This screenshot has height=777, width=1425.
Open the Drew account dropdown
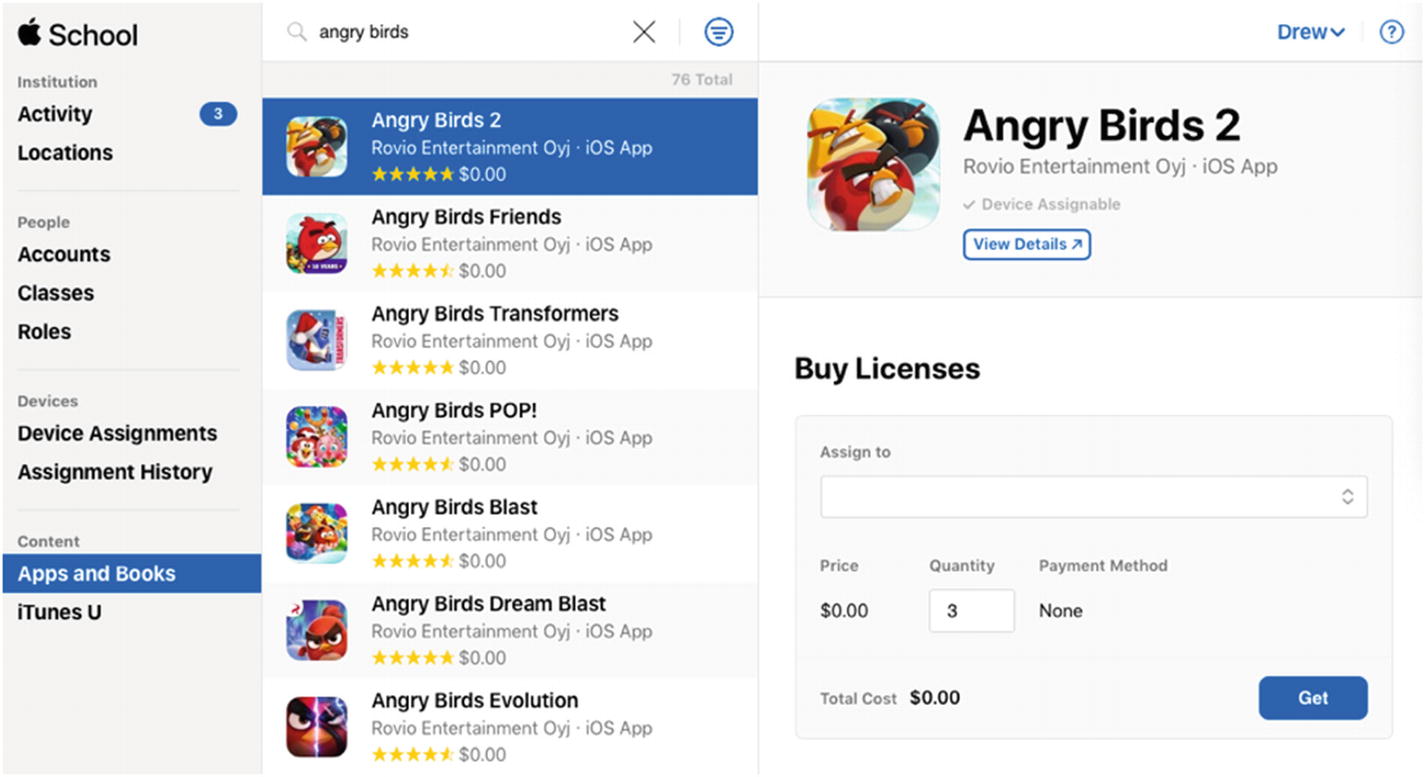[1311, 32]
